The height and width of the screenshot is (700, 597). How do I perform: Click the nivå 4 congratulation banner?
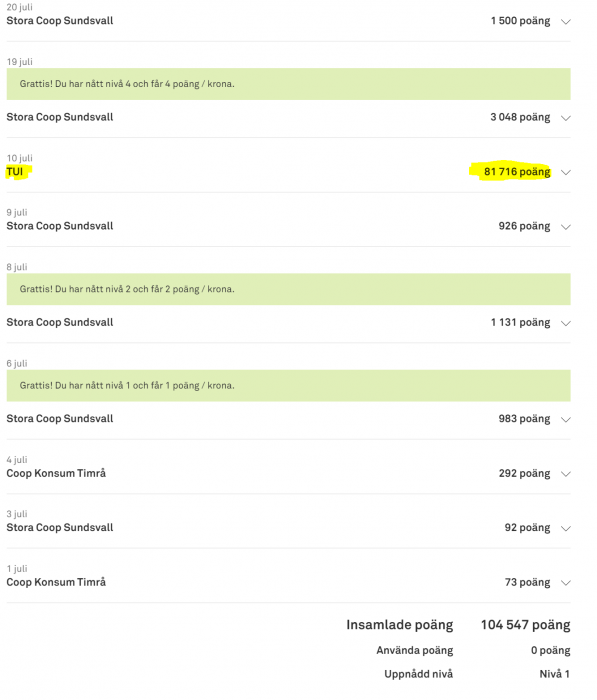coord(288,84)
